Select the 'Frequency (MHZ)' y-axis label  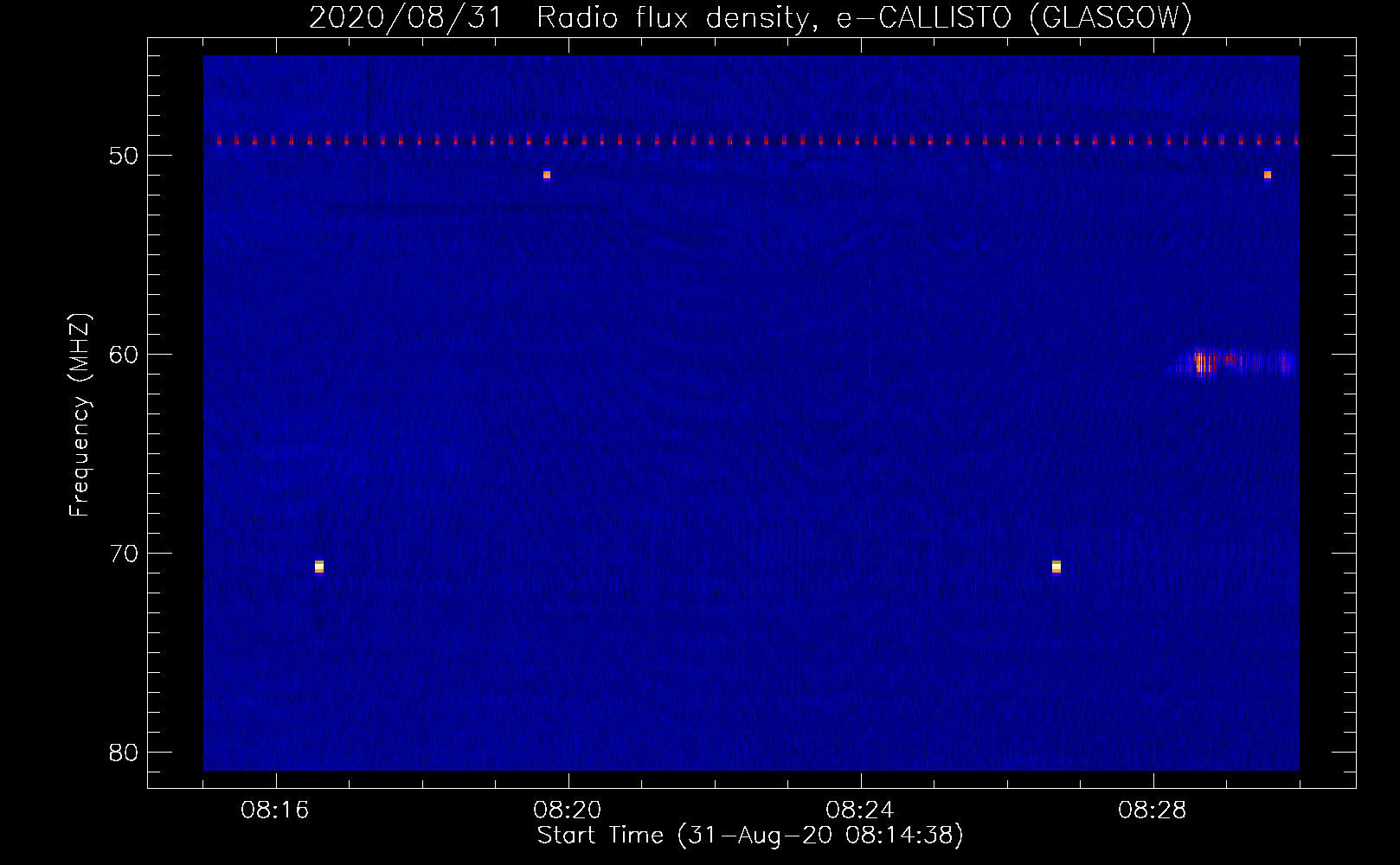click(x=79, y=415)
